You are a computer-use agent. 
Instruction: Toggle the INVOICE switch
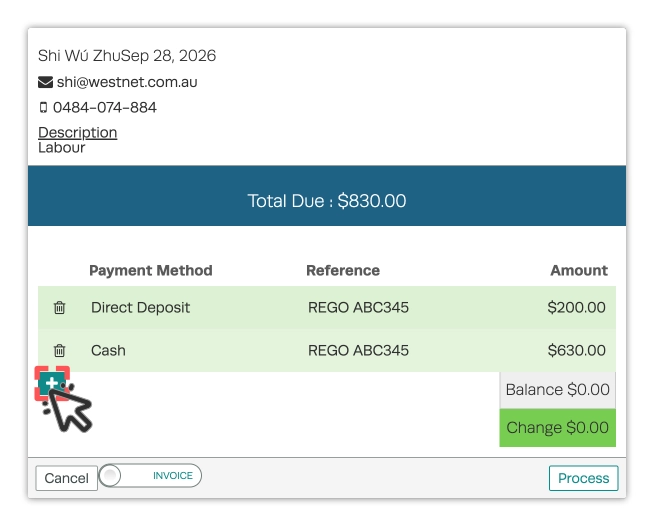pyautogui.click(x=150, y=475)
